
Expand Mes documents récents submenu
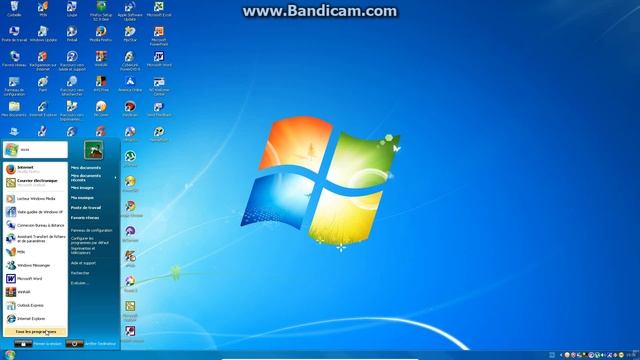tap(93, 178)
